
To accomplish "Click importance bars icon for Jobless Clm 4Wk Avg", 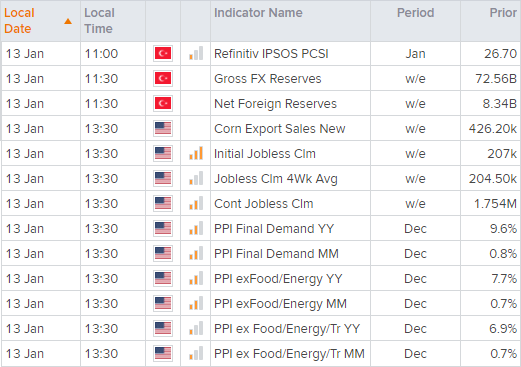I will (x=196, y=178).
